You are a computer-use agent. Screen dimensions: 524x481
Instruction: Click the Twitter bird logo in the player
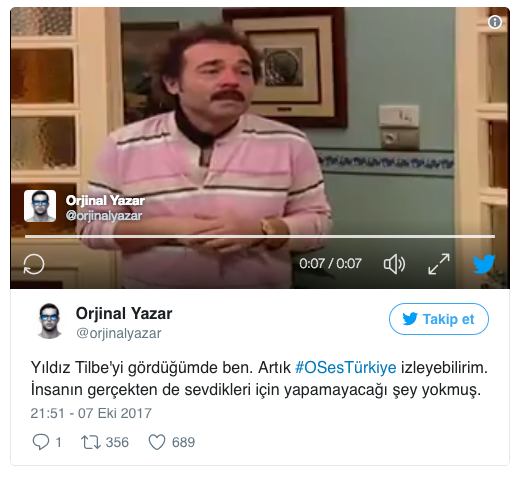[484, 264]
